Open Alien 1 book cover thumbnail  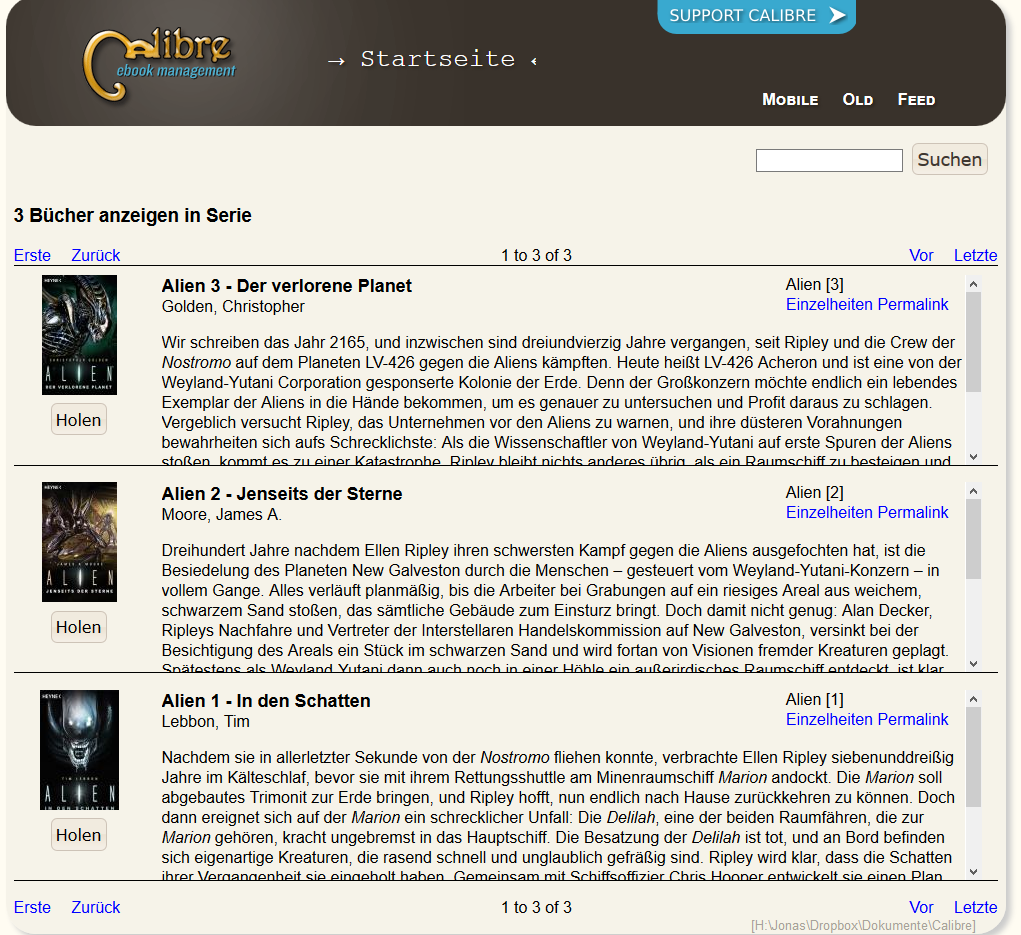point(79,749)
